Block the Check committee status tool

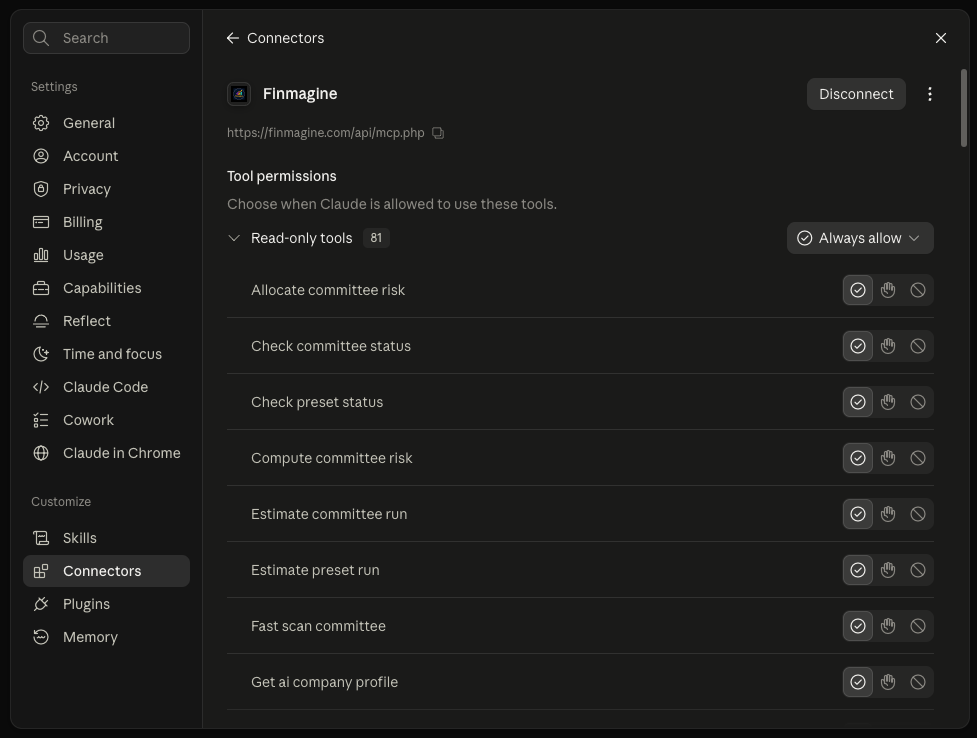pos(918,346)
